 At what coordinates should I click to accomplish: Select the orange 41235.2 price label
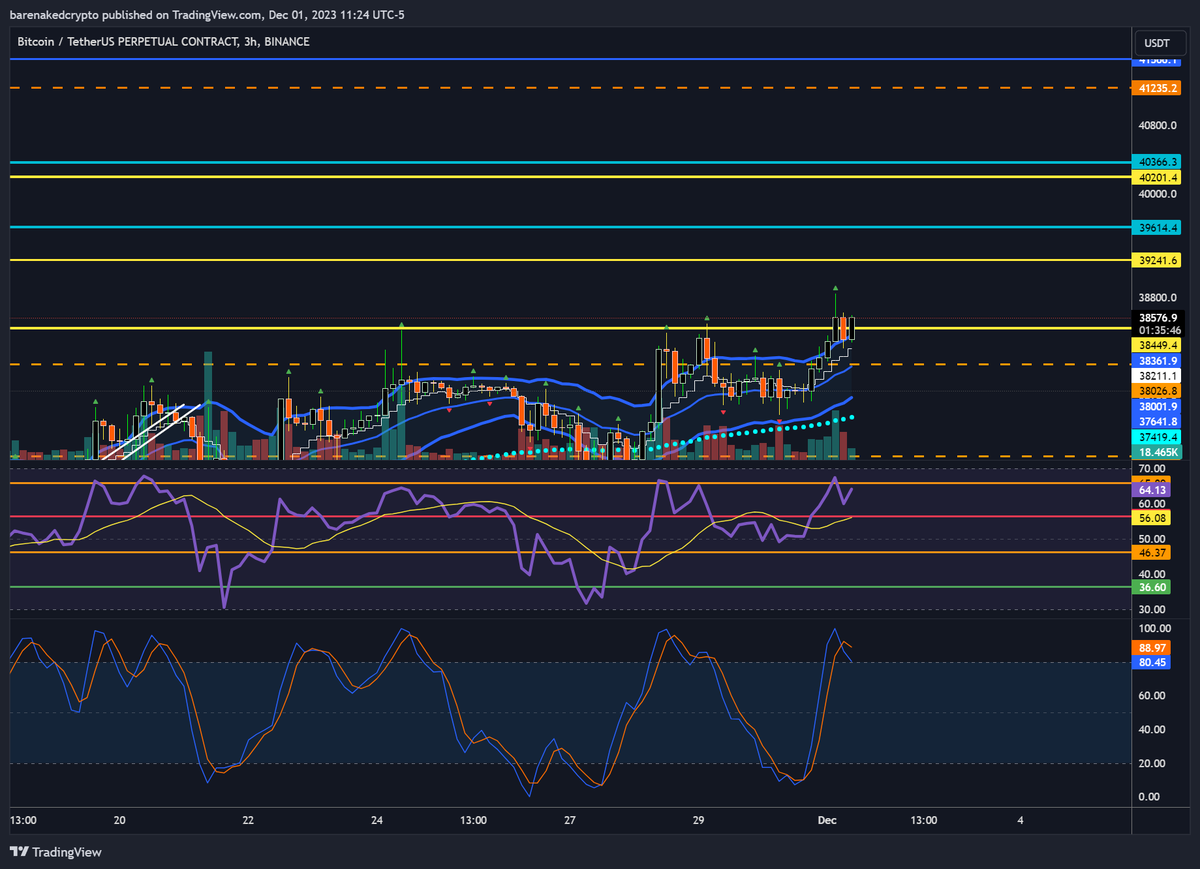pyautogui.click(x=1158, y=88)
